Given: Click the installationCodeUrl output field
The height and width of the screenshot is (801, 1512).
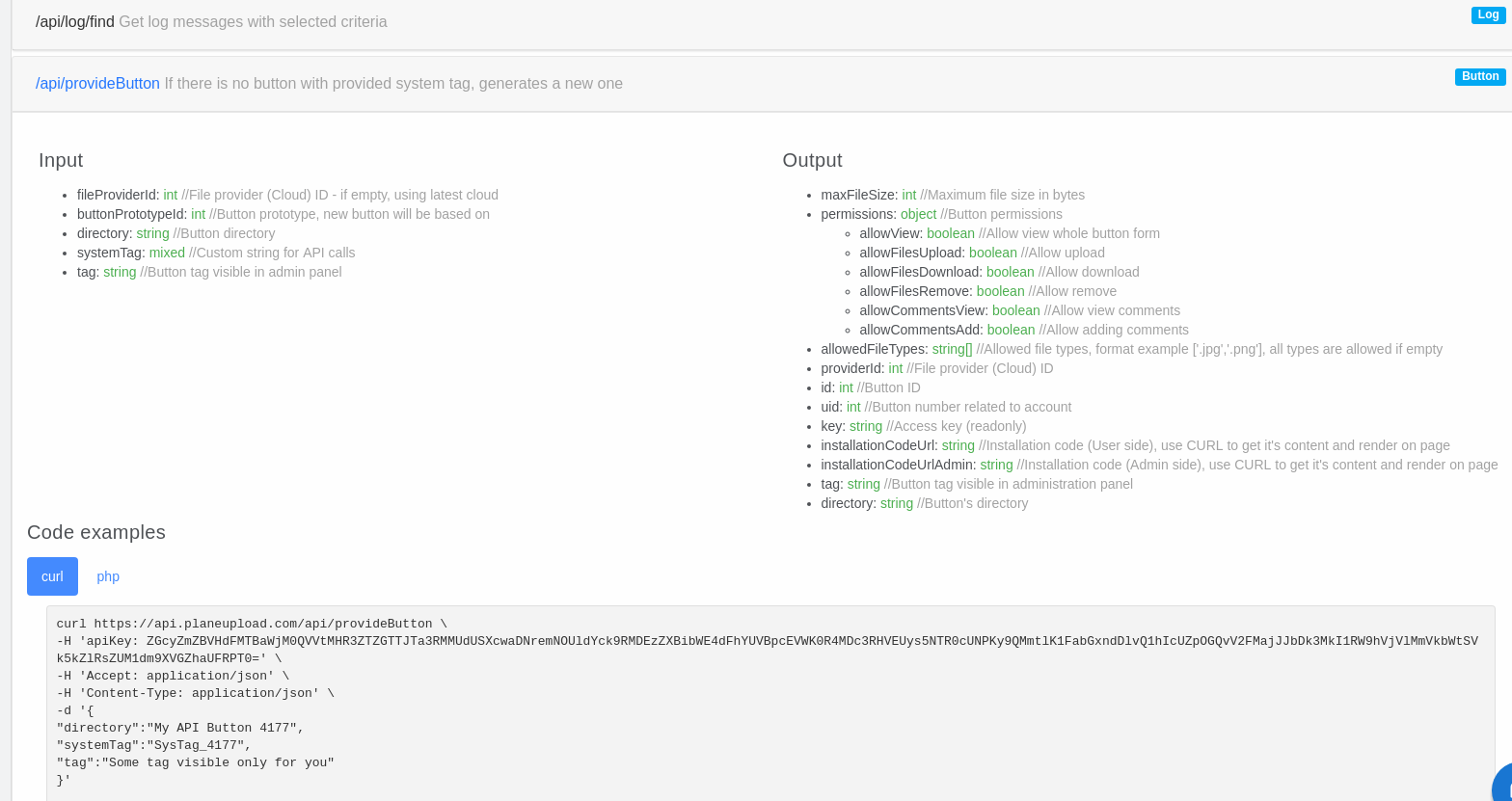Looking at the screenshot, I should (1135, 445).
